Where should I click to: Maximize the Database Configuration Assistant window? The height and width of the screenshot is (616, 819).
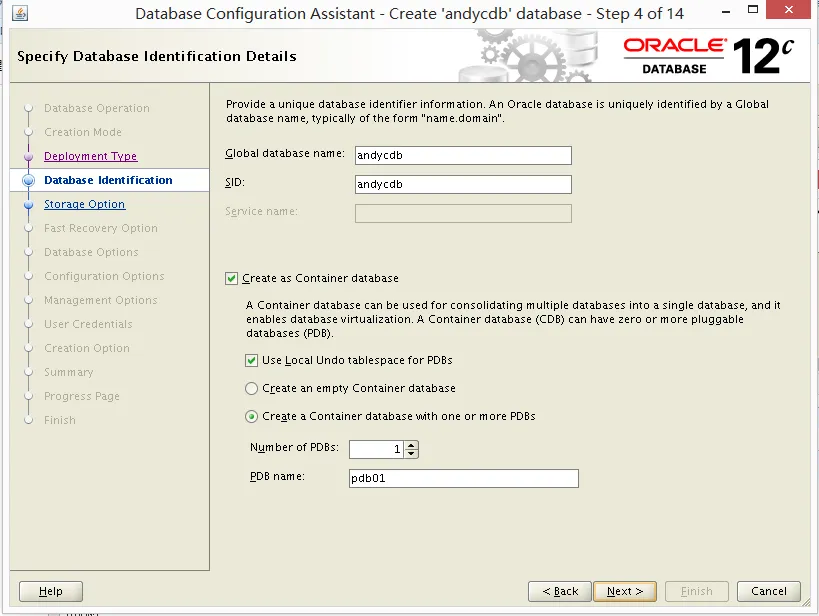point(753,9)
